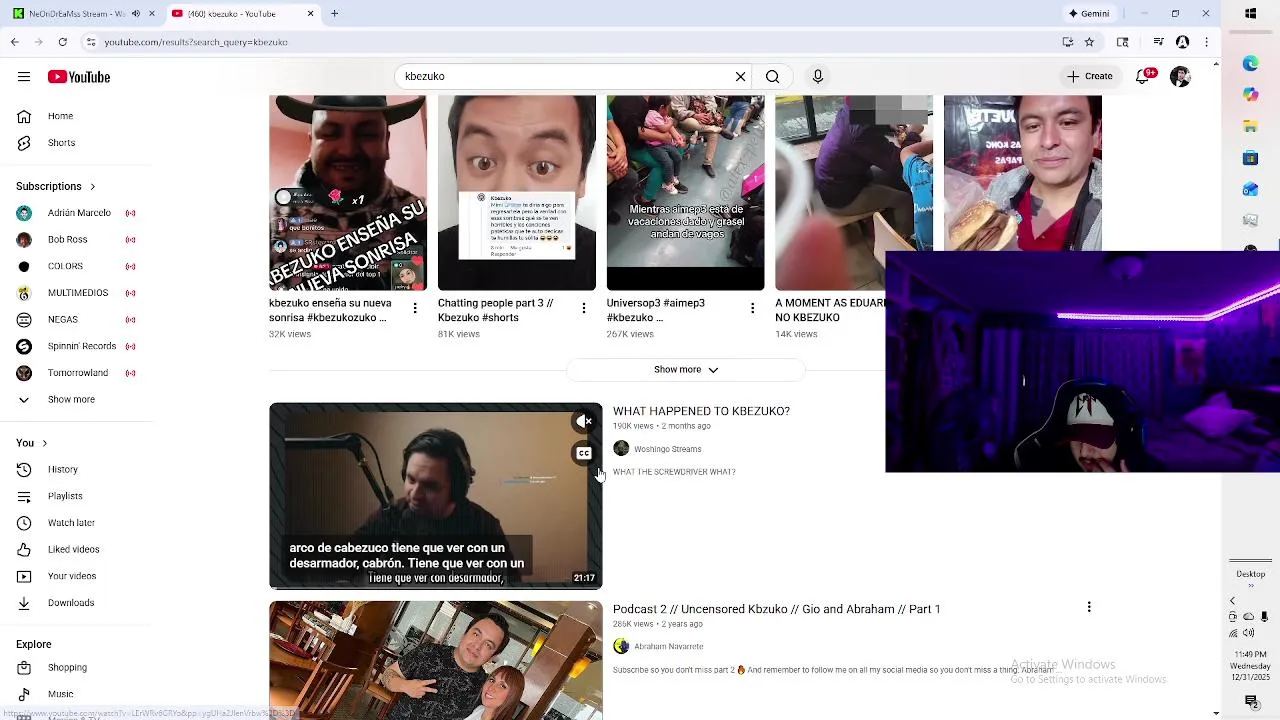Open NEGAS subscription channel
The height and width of the screenshot is (720, 1280).
click(x=62, y=319)
